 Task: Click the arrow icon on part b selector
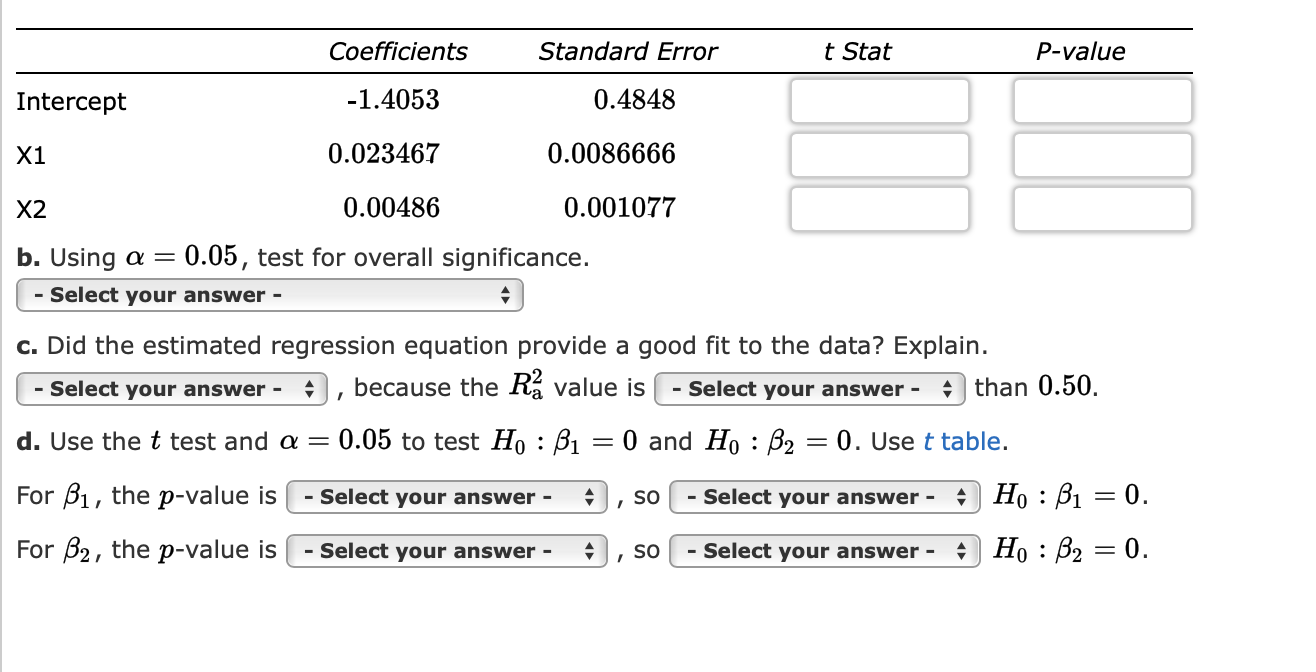pos(508,295)
